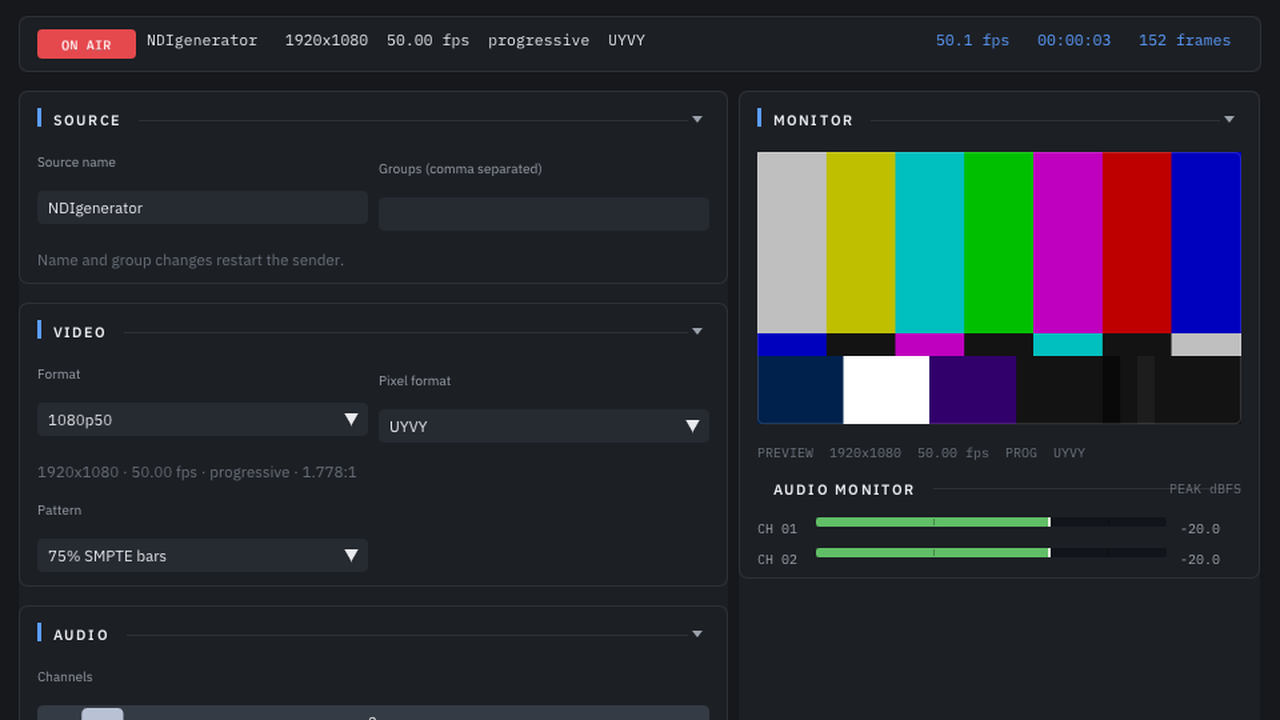Click the ON AIR status badge

pyautogui.click(x=86, y=44)
